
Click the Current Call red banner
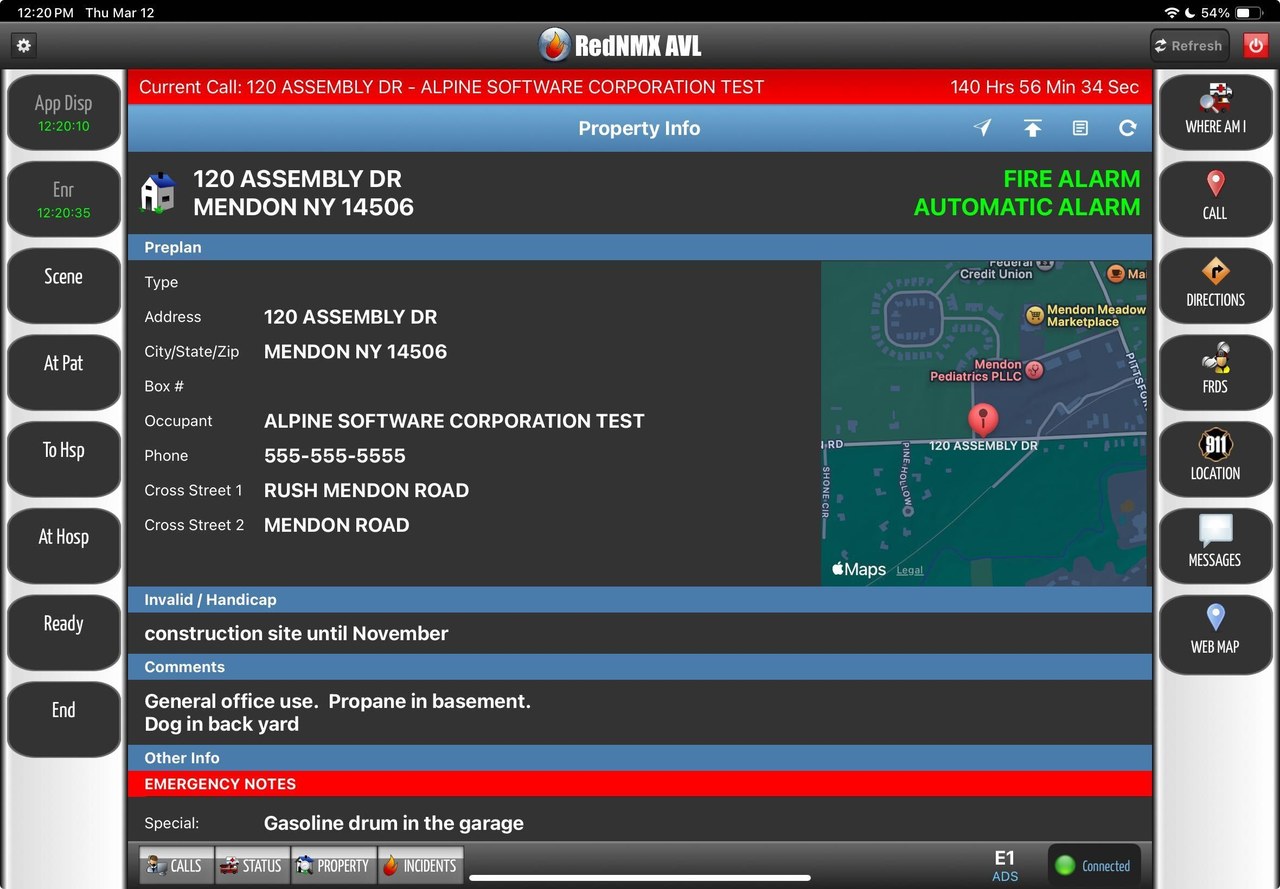pyautogui.click(x=640, y=87)
